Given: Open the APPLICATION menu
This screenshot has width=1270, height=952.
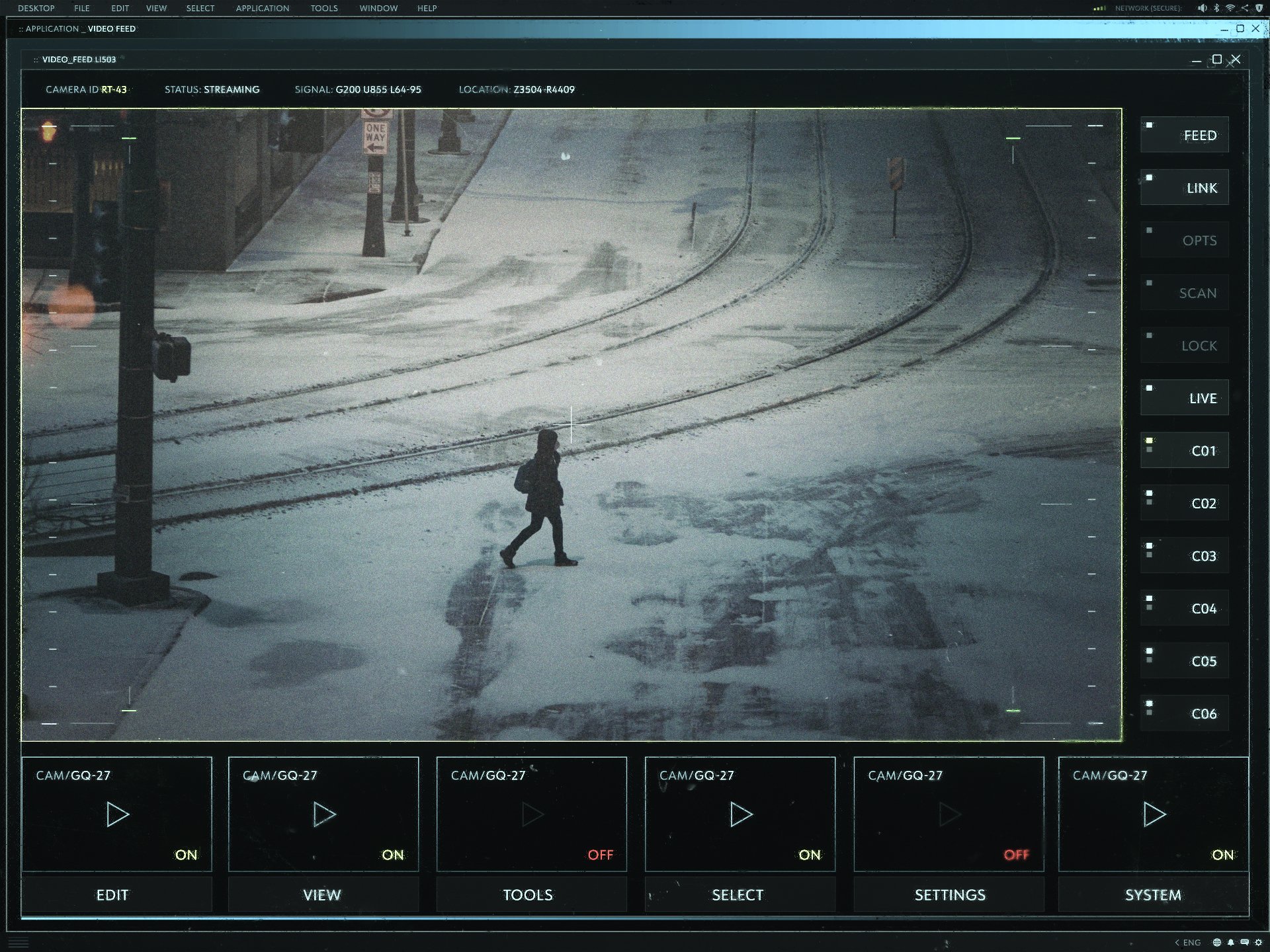Looking at the screenshot, I should (x=262, y=8).
